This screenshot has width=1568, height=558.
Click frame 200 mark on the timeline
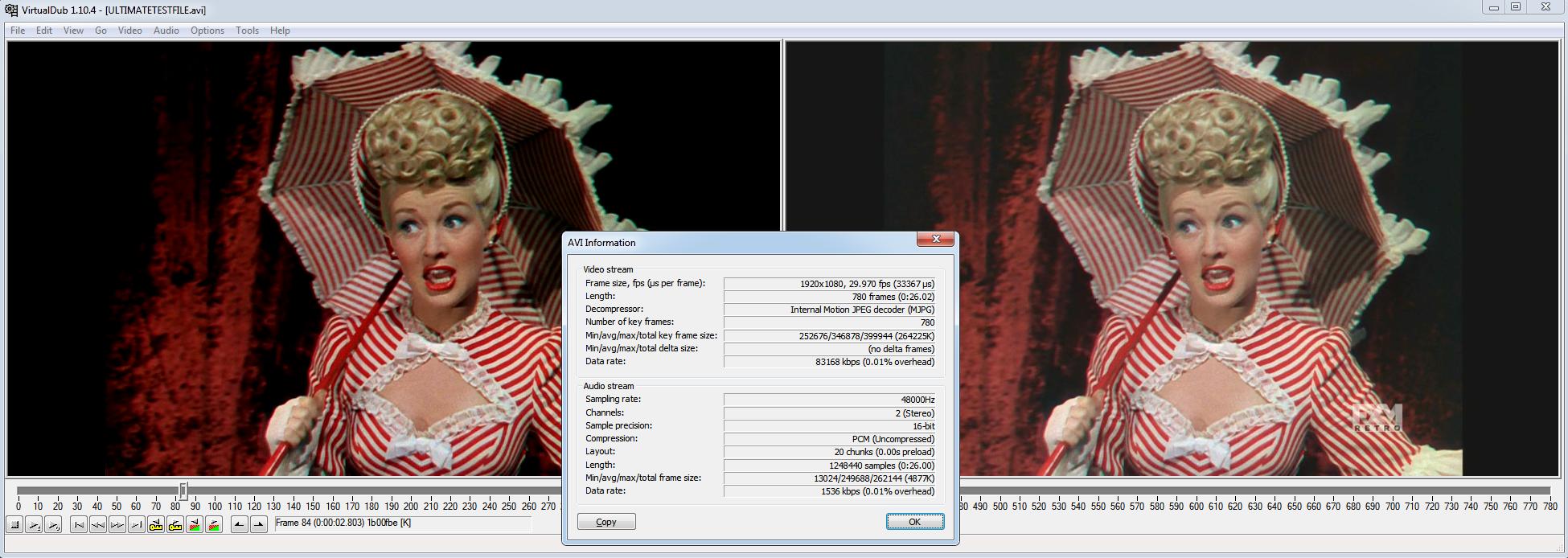pyautogui.click(x=411, y=506)
